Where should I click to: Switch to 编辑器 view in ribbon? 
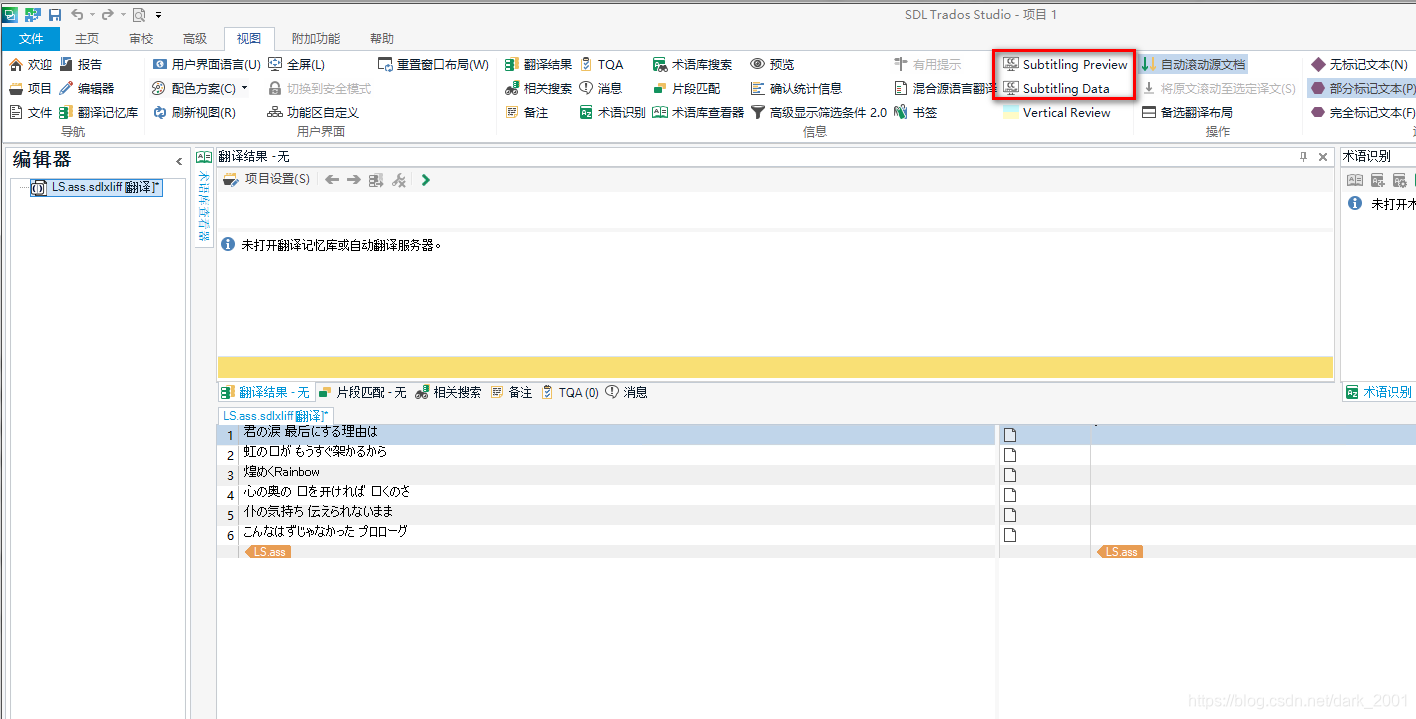pos(87,88)
